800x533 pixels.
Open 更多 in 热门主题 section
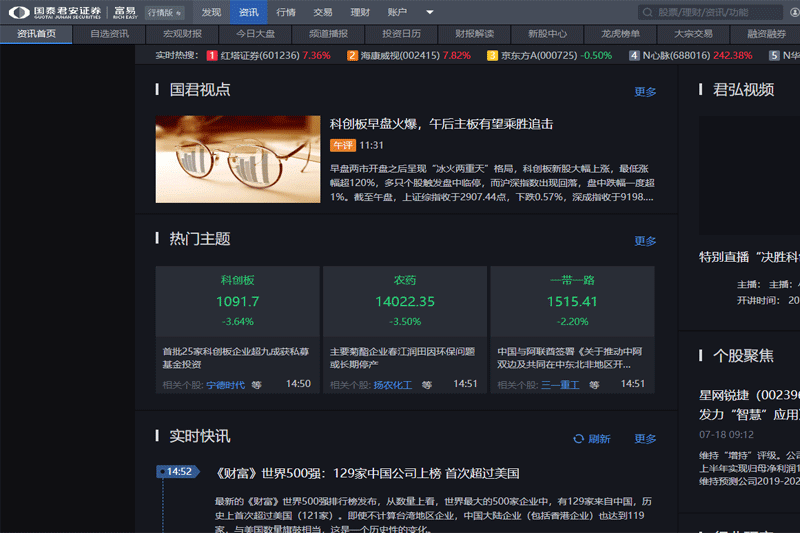pos(645,241)
